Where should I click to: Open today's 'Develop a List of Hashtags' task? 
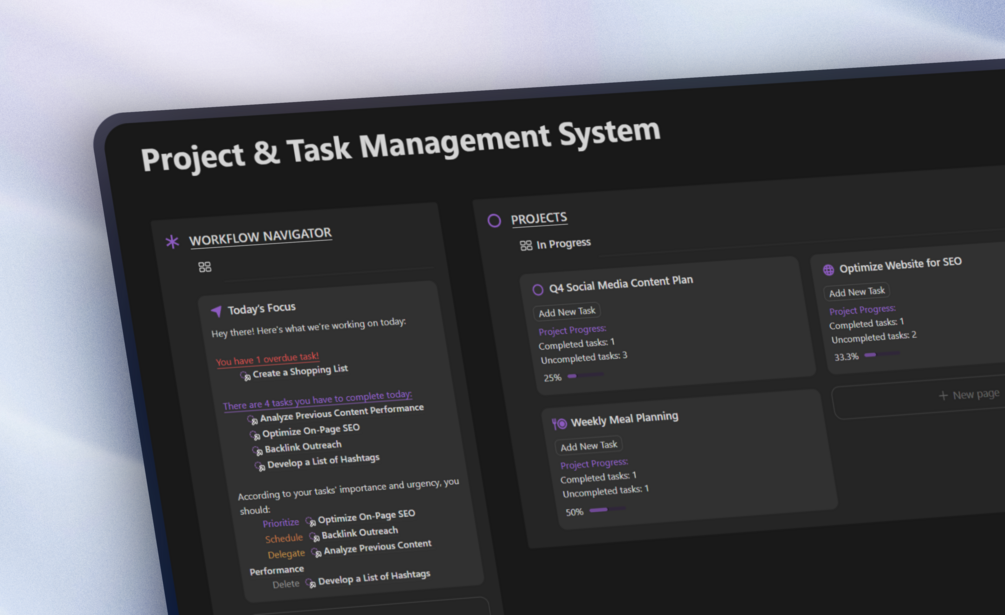[324, 461]
